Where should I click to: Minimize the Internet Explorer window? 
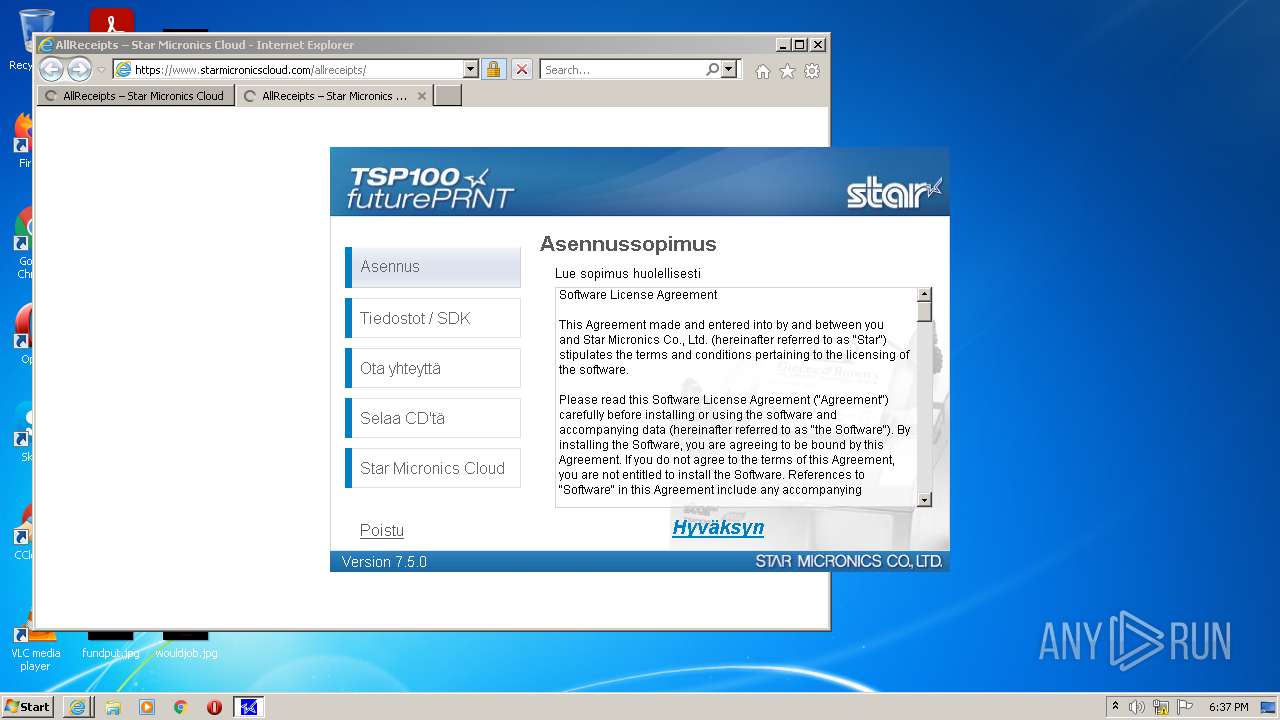(782, 45)
